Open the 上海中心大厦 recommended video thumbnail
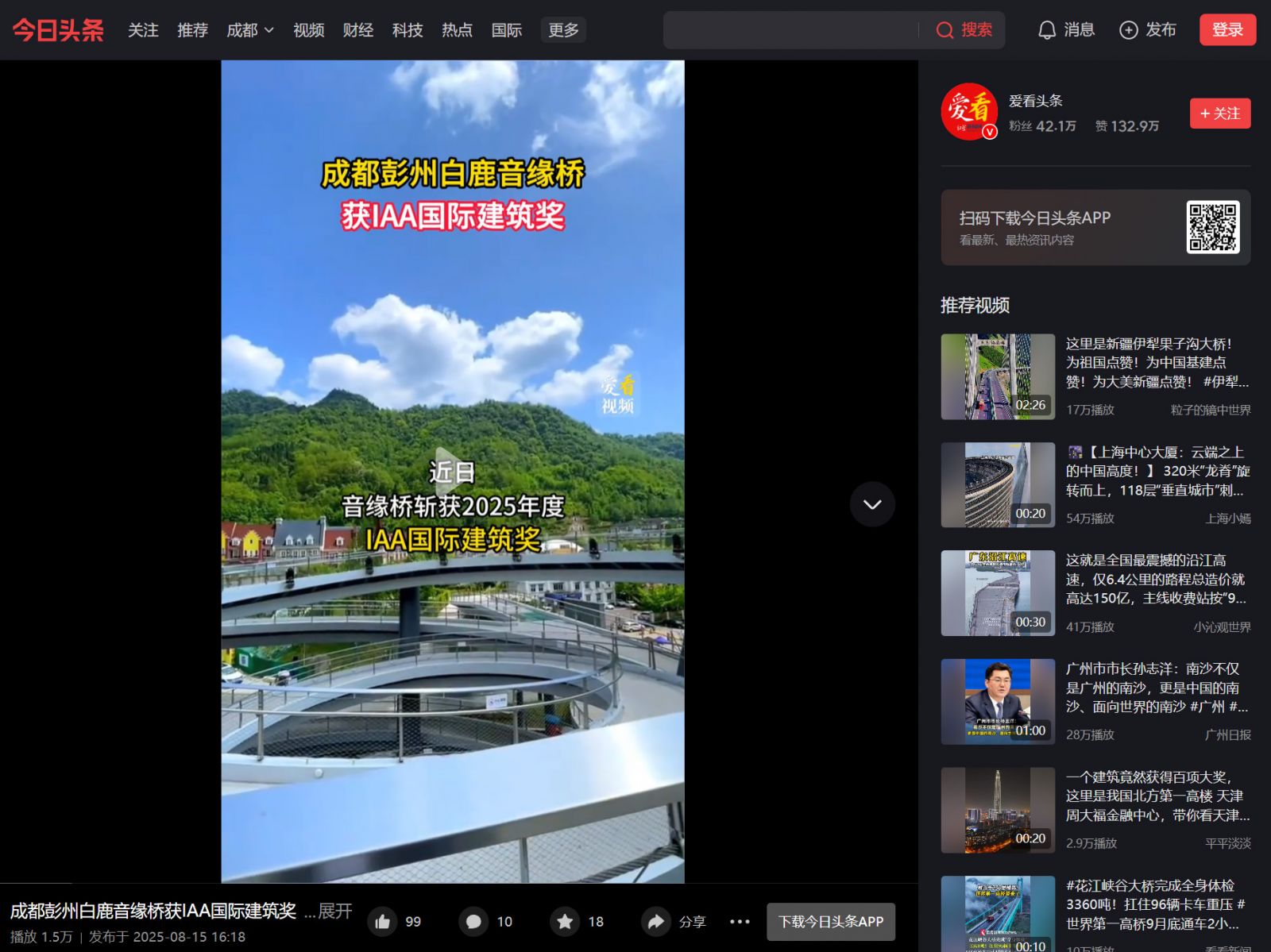This screenshot has height=952, width=1271. (x=998, y=485)
